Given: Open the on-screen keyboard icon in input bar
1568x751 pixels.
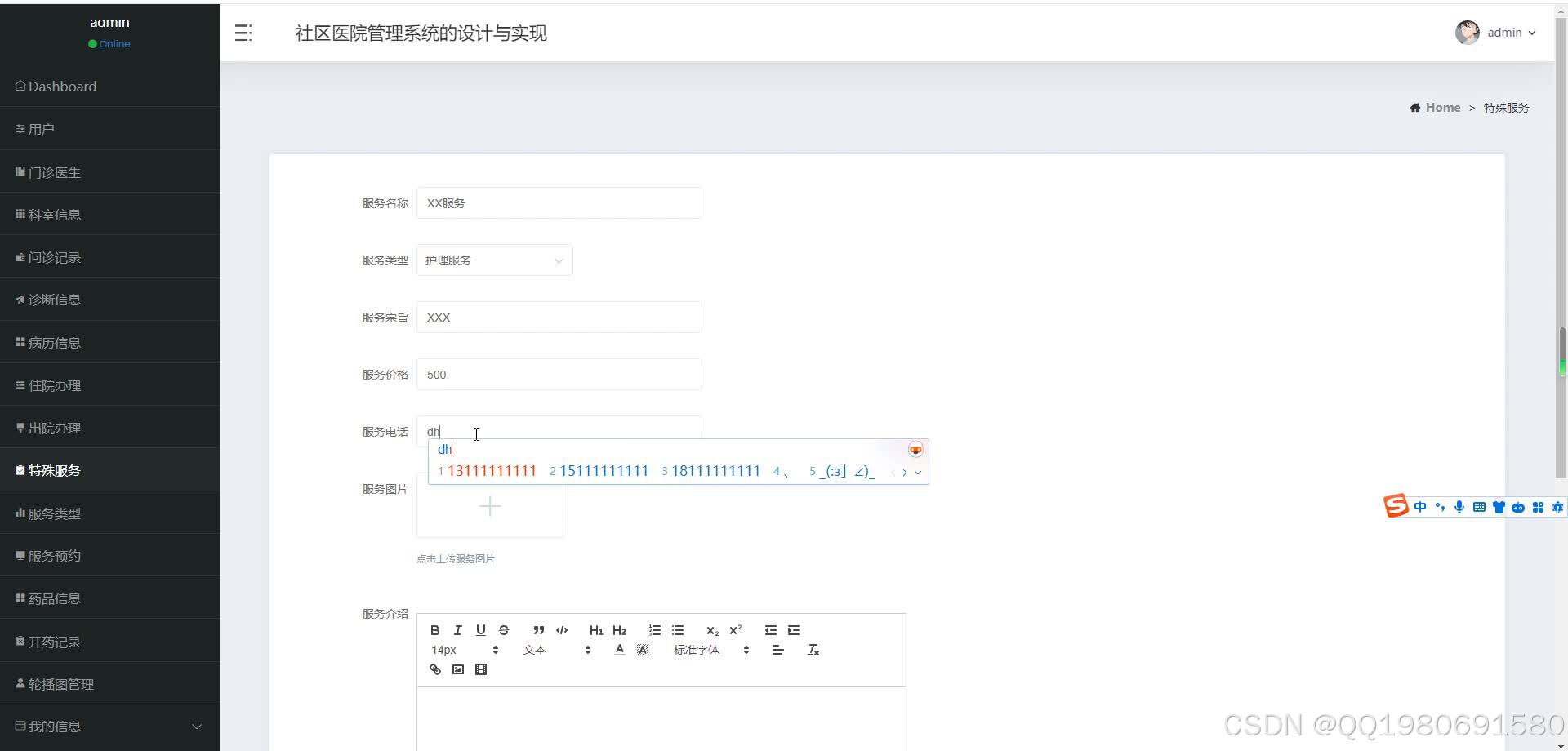Looking at the screenshot, I should (1479, 506).
